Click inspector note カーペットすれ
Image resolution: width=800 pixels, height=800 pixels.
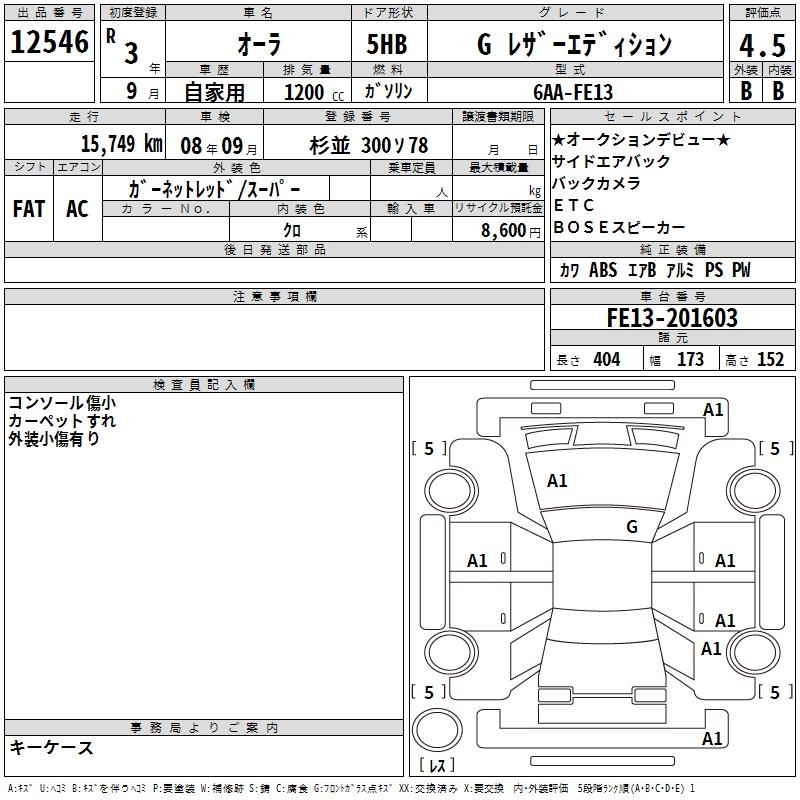pos(62,421)
